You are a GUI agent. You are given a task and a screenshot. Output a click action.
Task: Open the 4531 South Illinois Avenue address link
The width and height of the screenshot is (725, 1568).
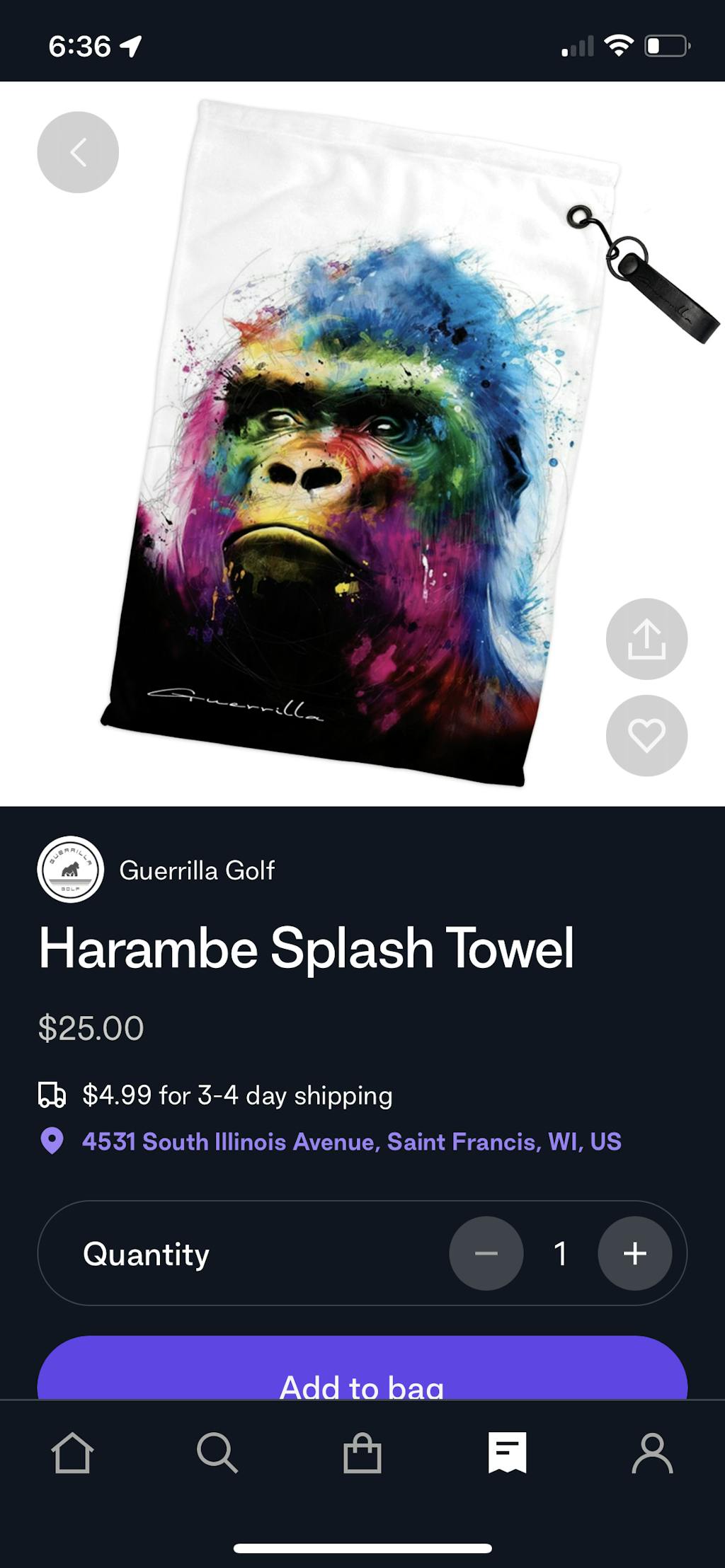(x=352, y=1141)
